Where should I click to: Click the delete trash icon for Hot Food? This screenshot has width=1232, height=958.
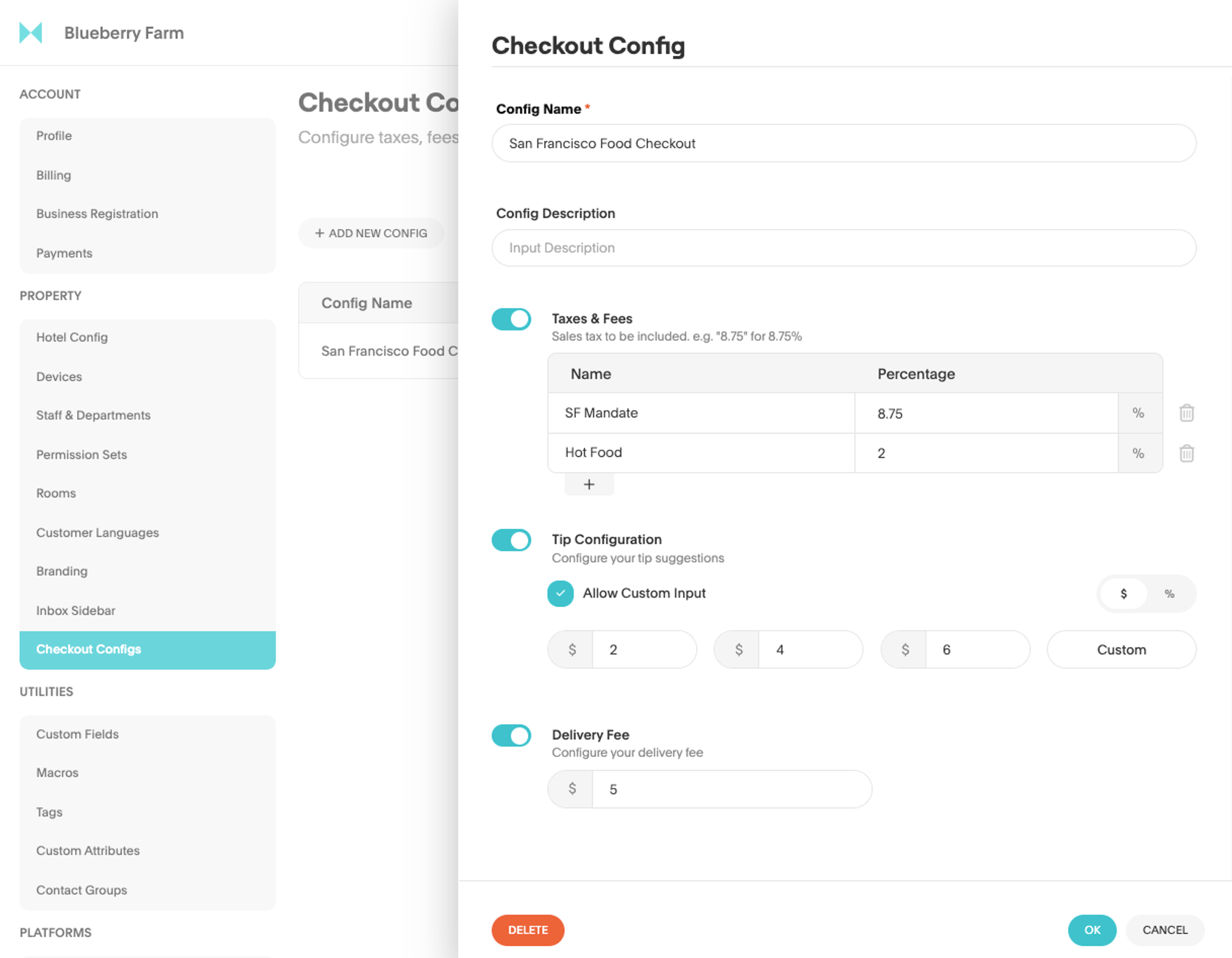1186,453
